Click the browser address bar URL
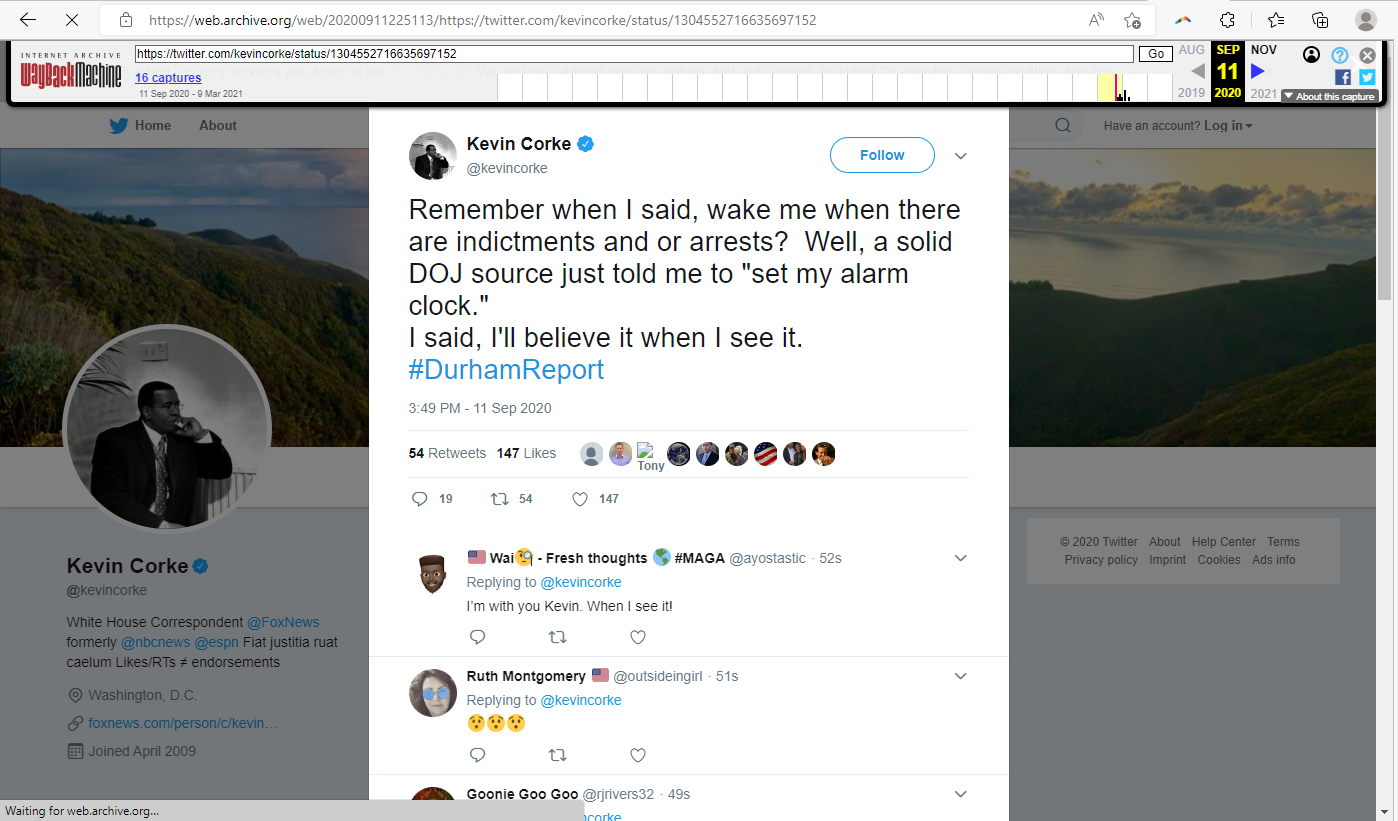1398x821 pixels. 482,20
